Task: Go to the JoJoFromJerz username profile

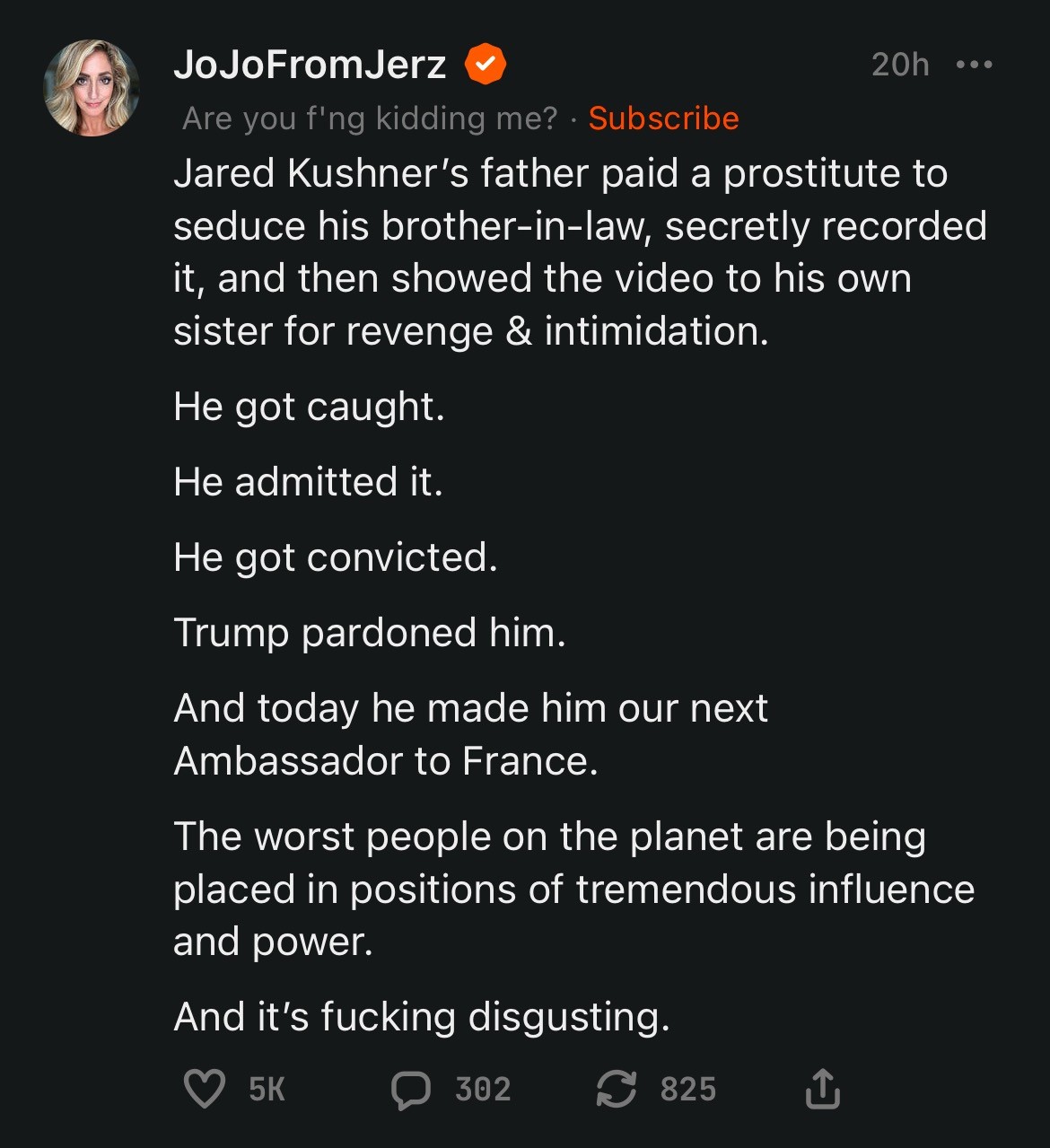Action: click(x=310, y=65)
